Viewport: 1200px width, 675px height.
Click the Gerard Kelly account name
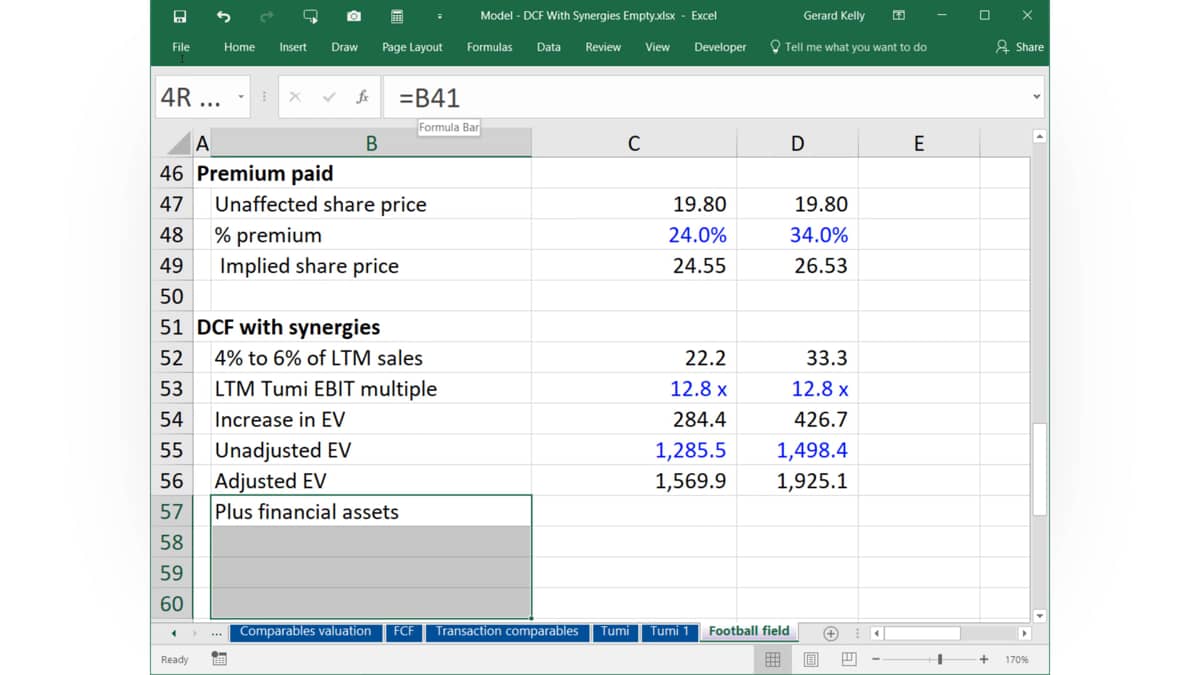[834, 16]
